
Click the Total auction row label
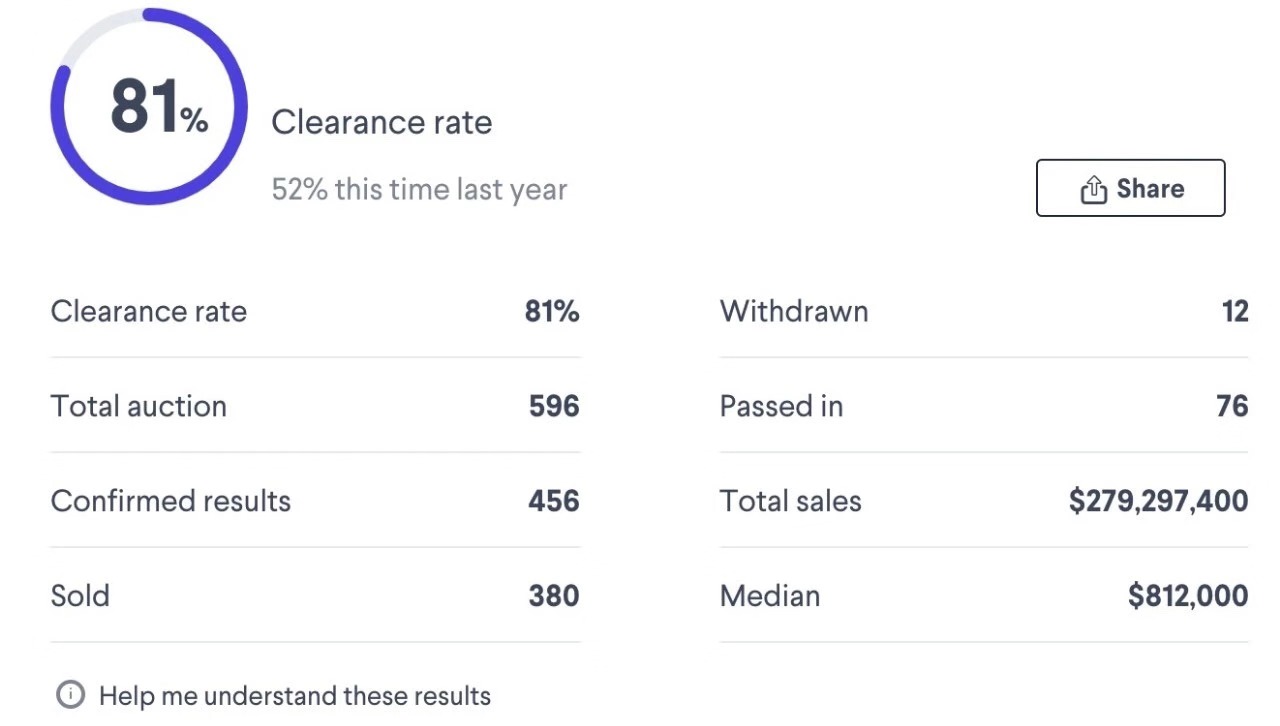click(x=139, y=406)
